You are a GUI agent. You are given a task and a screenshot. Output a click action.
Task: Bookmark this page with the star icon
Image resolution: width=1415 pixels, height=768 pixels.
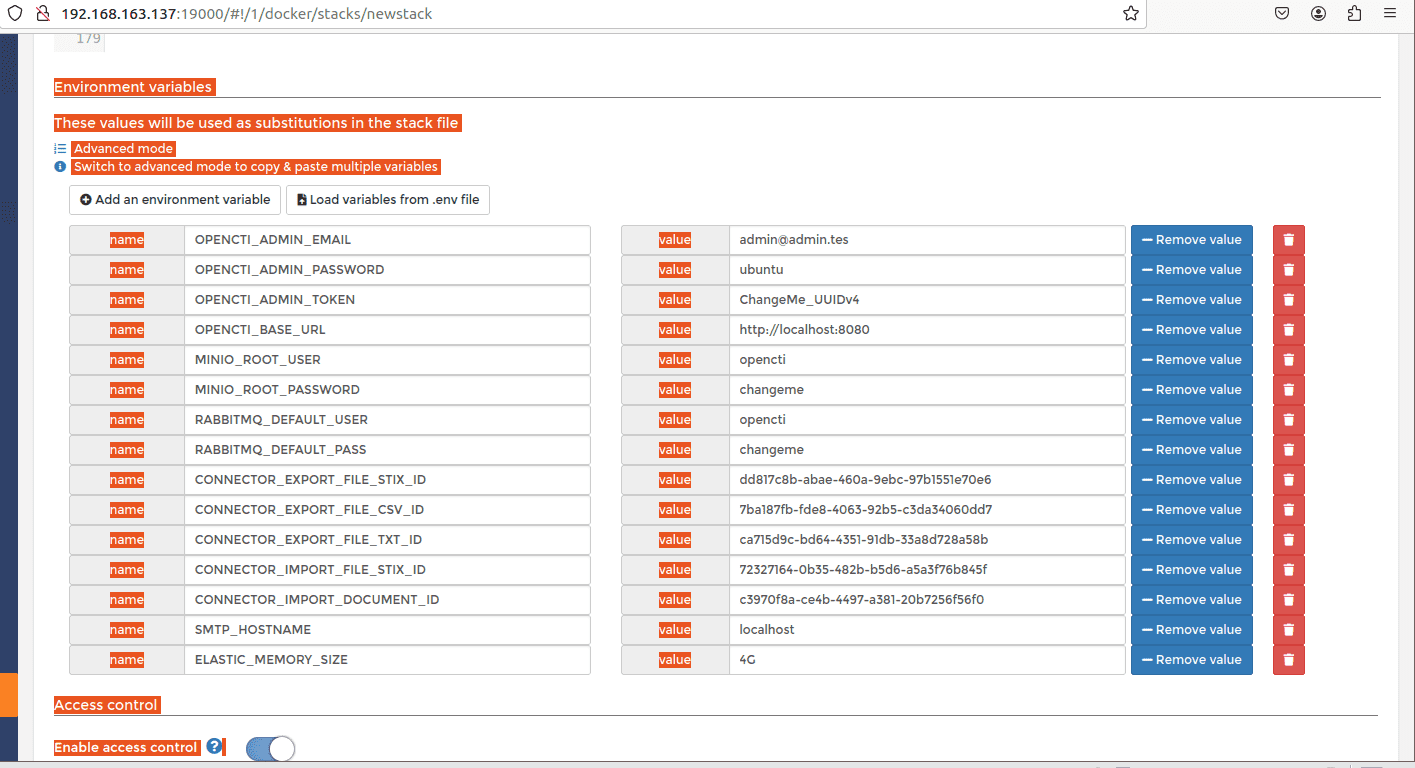(1131, 14)
